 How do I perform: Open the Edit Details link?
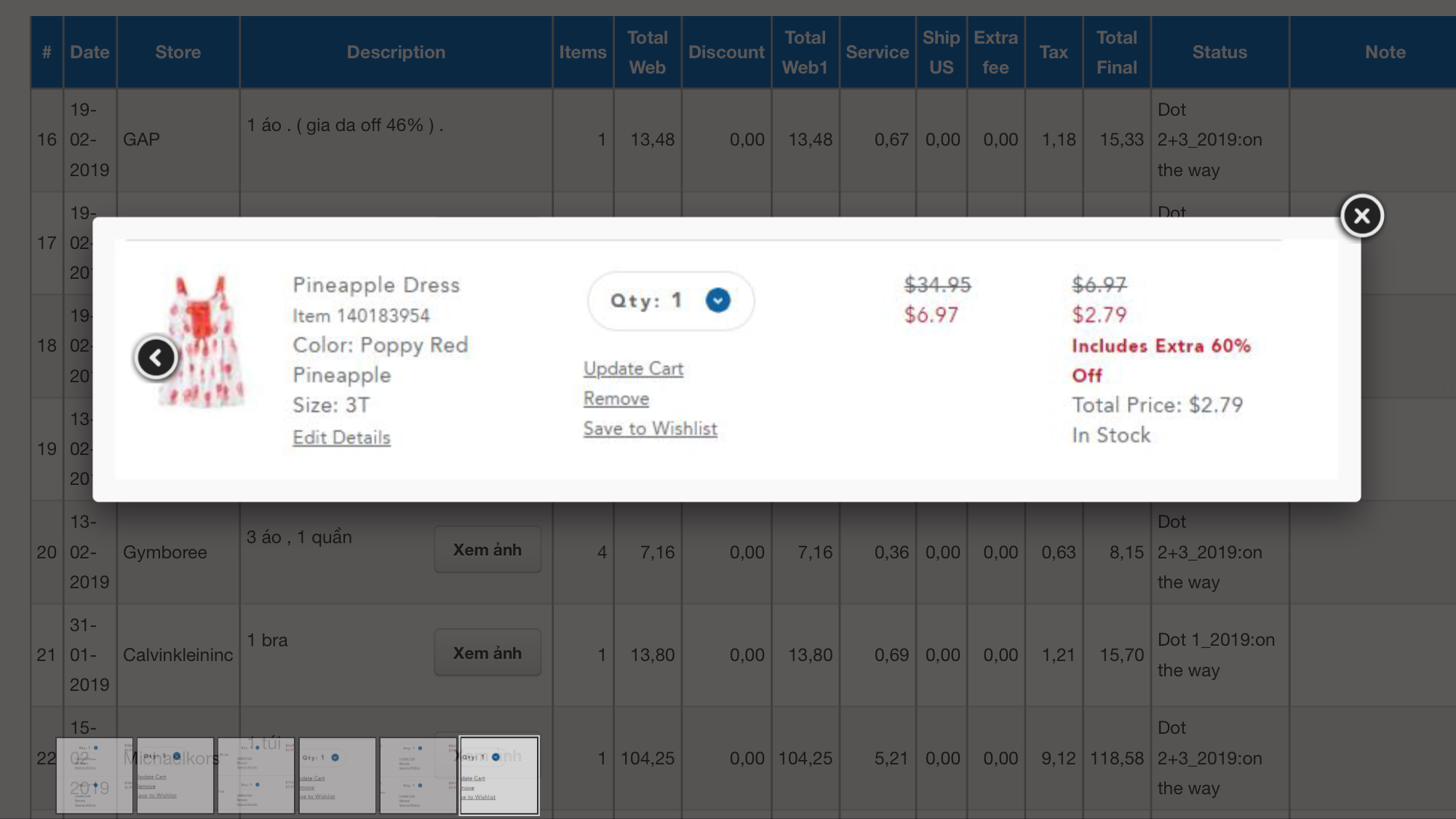pos(341,438)
